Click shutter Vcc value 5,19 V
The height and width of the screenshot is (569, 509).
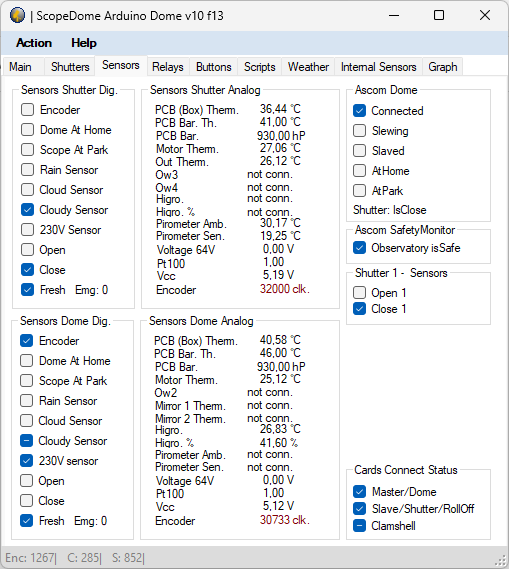coord(278,275)
